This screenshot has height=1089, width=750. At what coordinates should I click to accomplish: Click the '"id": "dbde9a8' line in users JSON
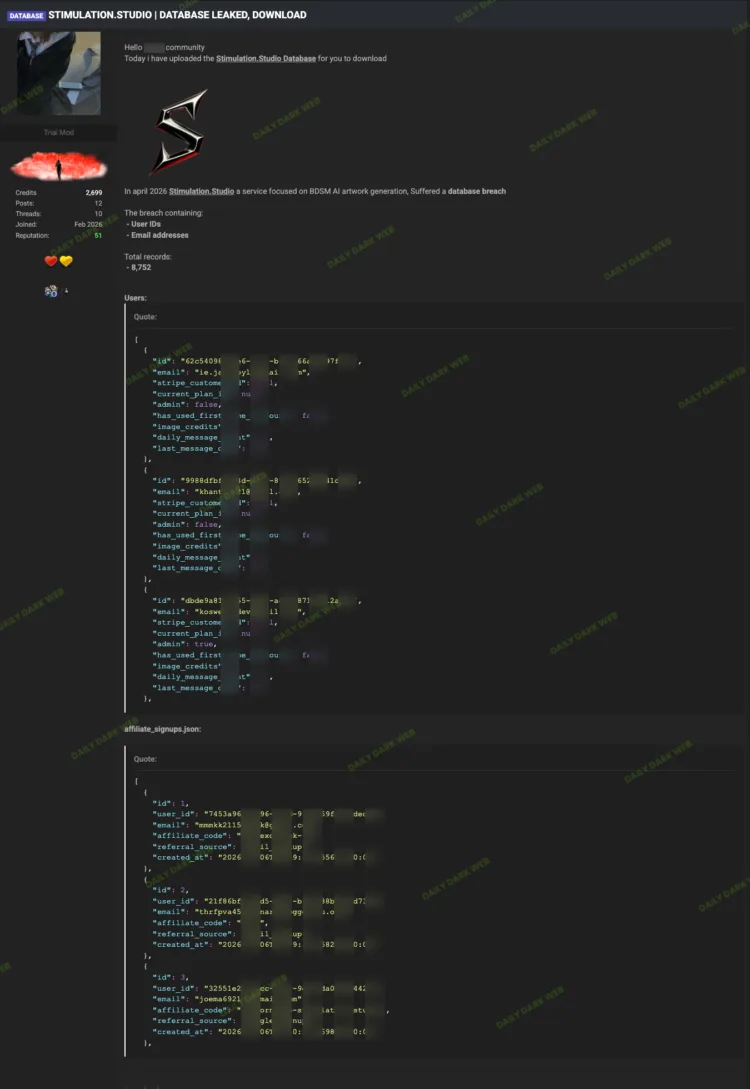256,601
